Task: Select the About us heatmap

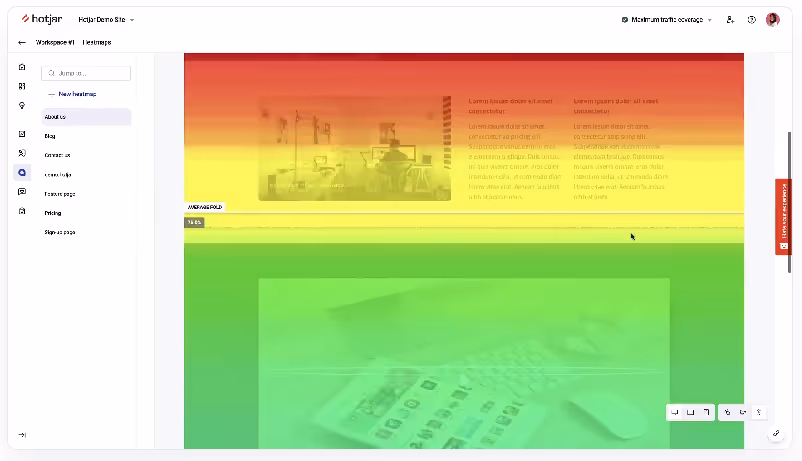Action: pyautogui.click(x=86, y=117)
